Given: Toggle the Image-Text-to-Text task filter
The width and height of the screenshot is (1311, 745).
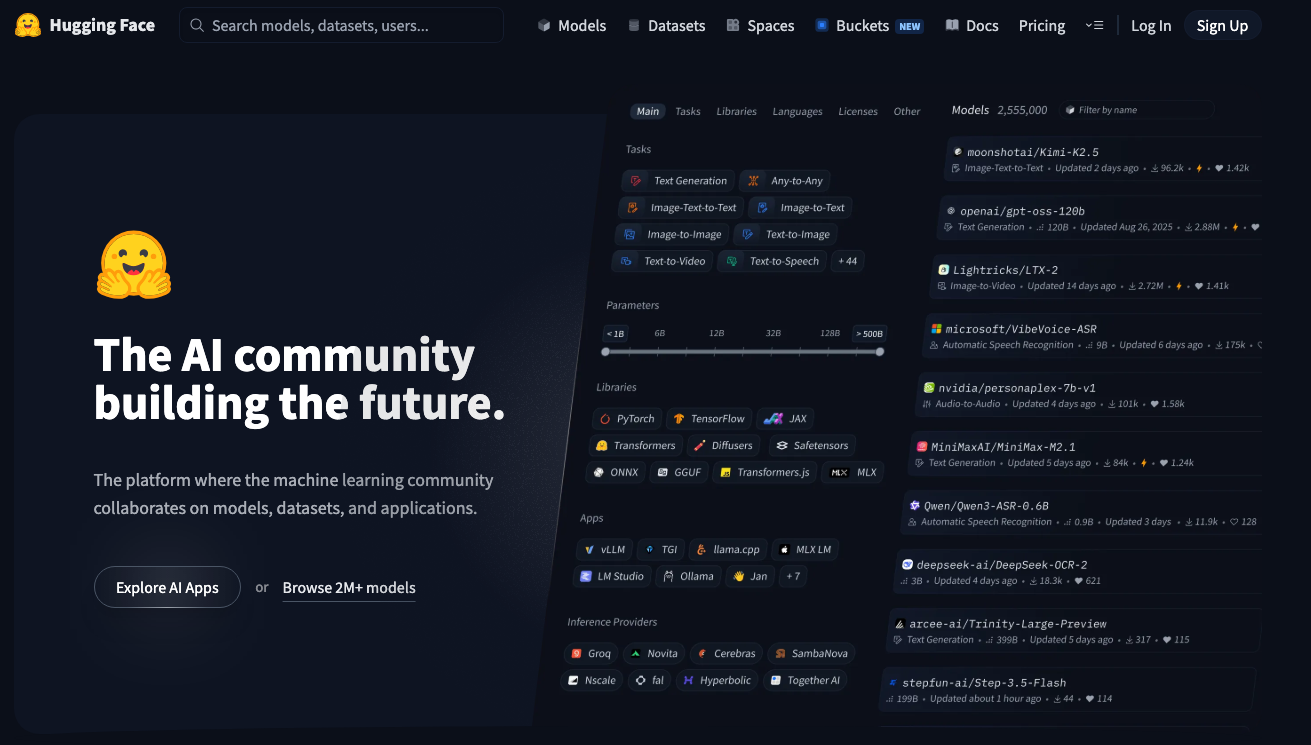Looking at the screenshot, I should point(681,208).
